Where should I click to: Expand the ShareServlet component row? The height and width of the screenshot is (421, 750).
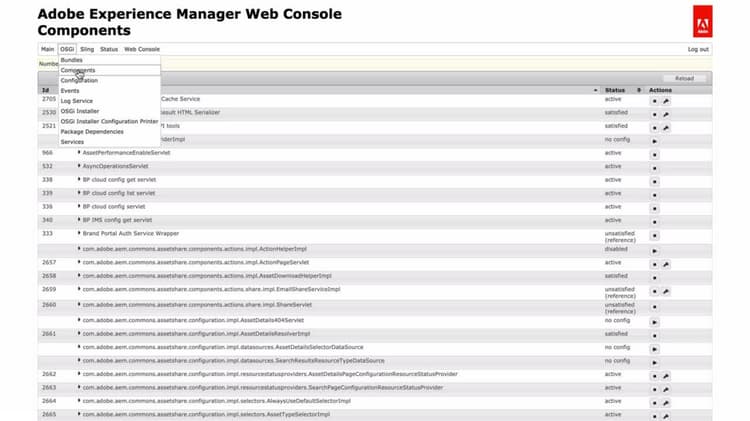tap(79, 305)
